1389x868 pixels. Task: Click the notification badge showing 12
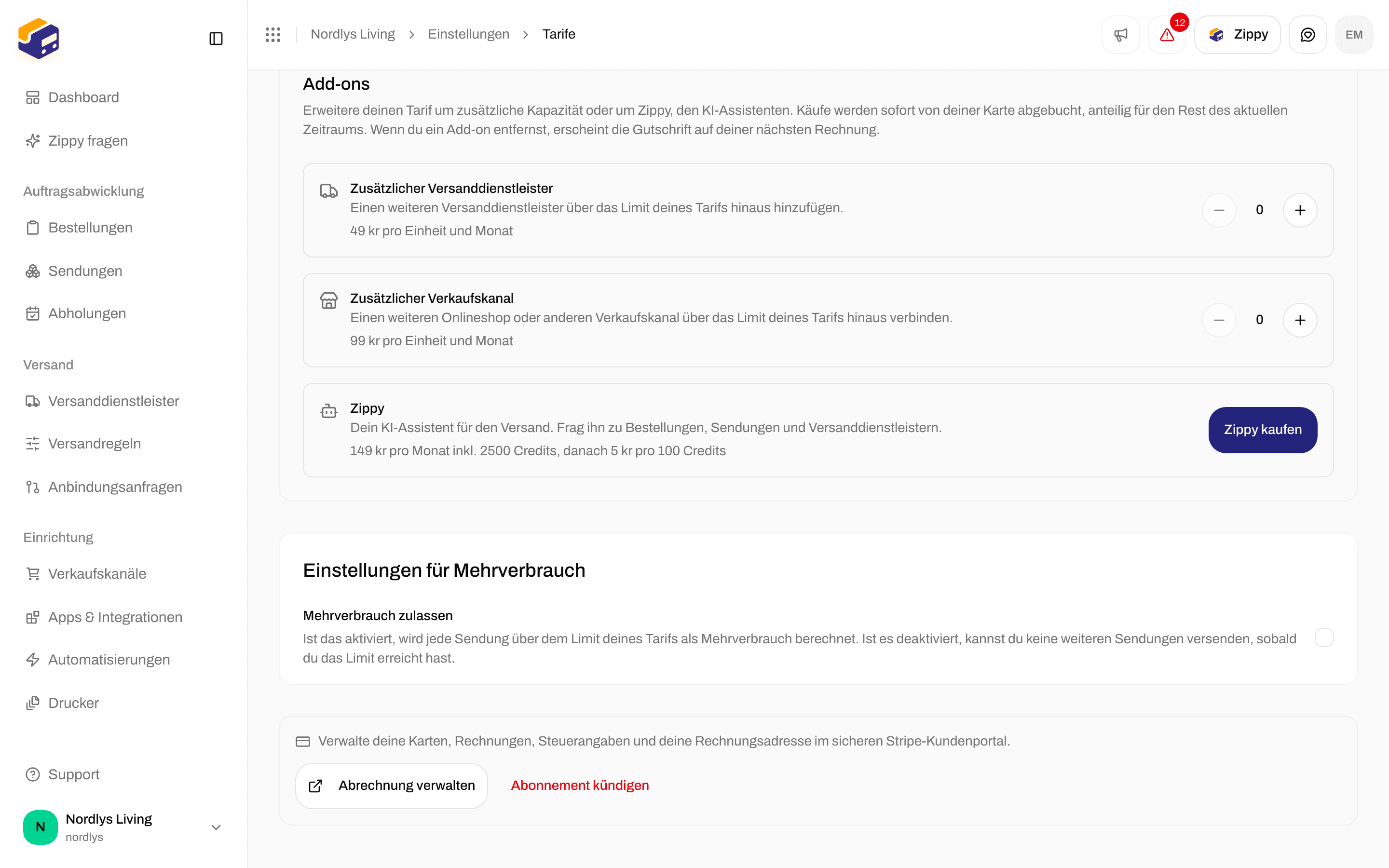pyautogui.click(x=1180, y=23)
